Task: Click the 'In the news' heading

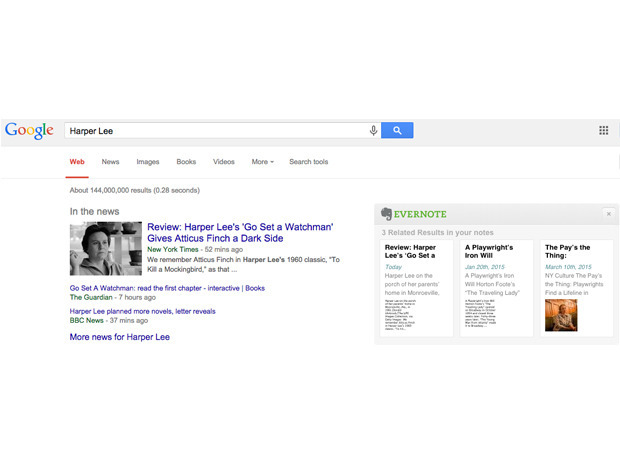Action: click(x=94, y=212)
